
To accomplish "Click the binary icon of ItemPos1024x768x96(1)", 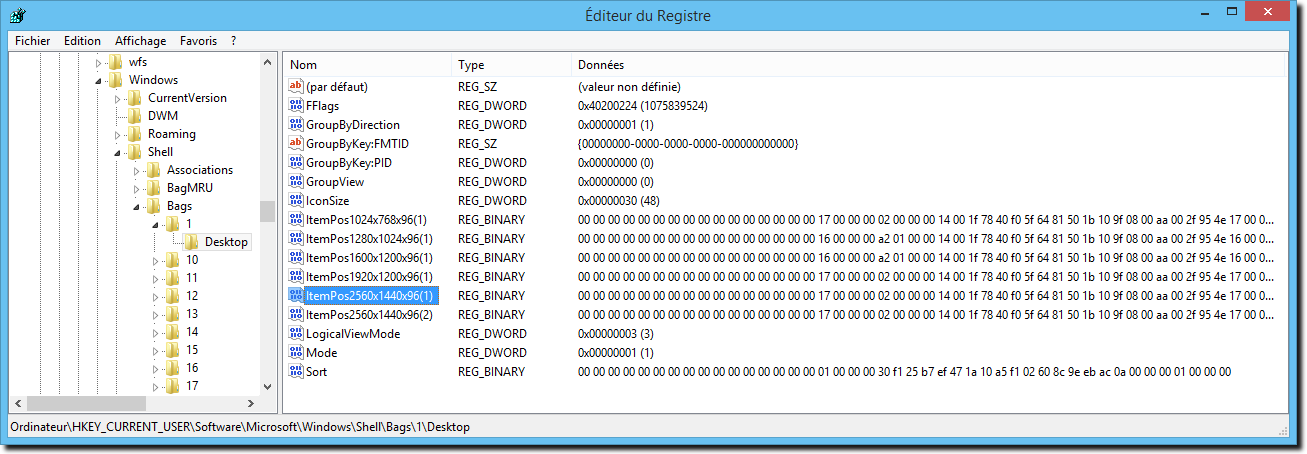I will click(296, 220).
